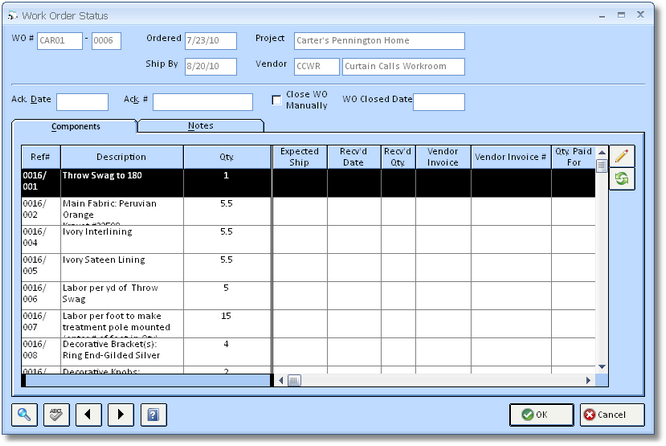Click Ref# cell 0016/004
Image resolution: width=666 pixels, height=446 pixels.
coord(41,239)
